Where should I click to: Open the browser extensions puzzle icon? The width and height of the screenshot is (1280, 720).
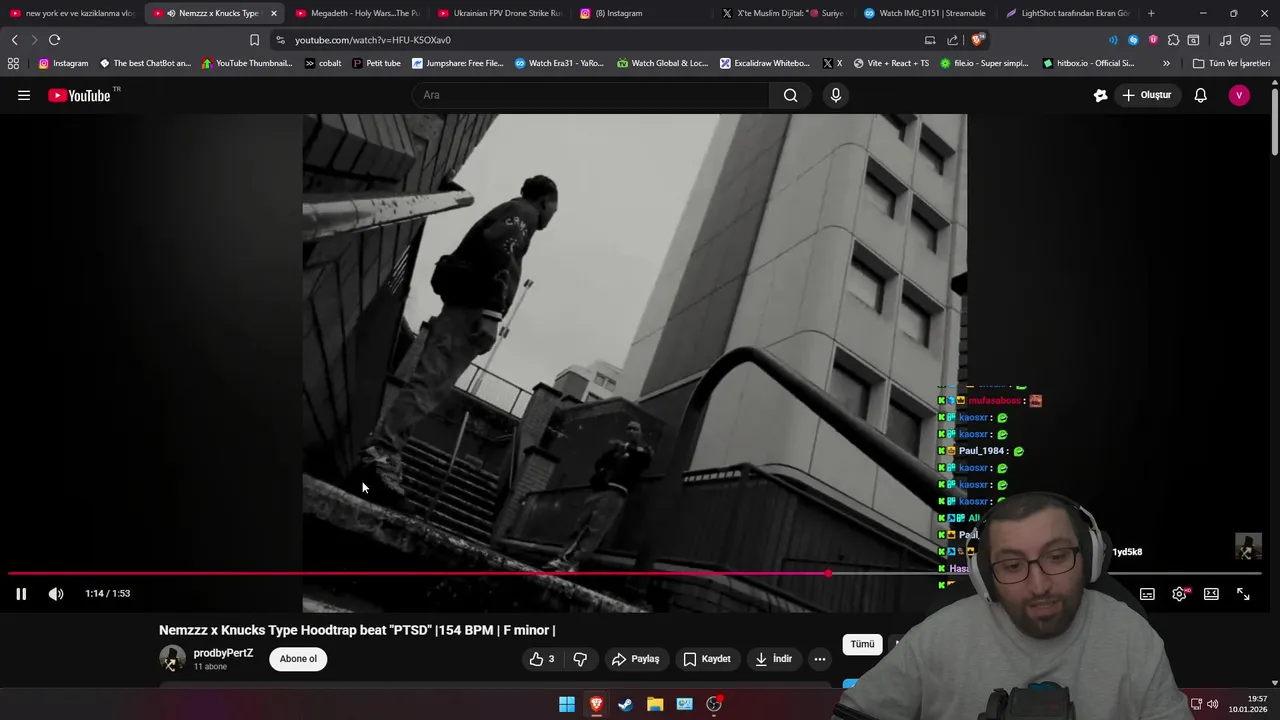pos(1173,40)
